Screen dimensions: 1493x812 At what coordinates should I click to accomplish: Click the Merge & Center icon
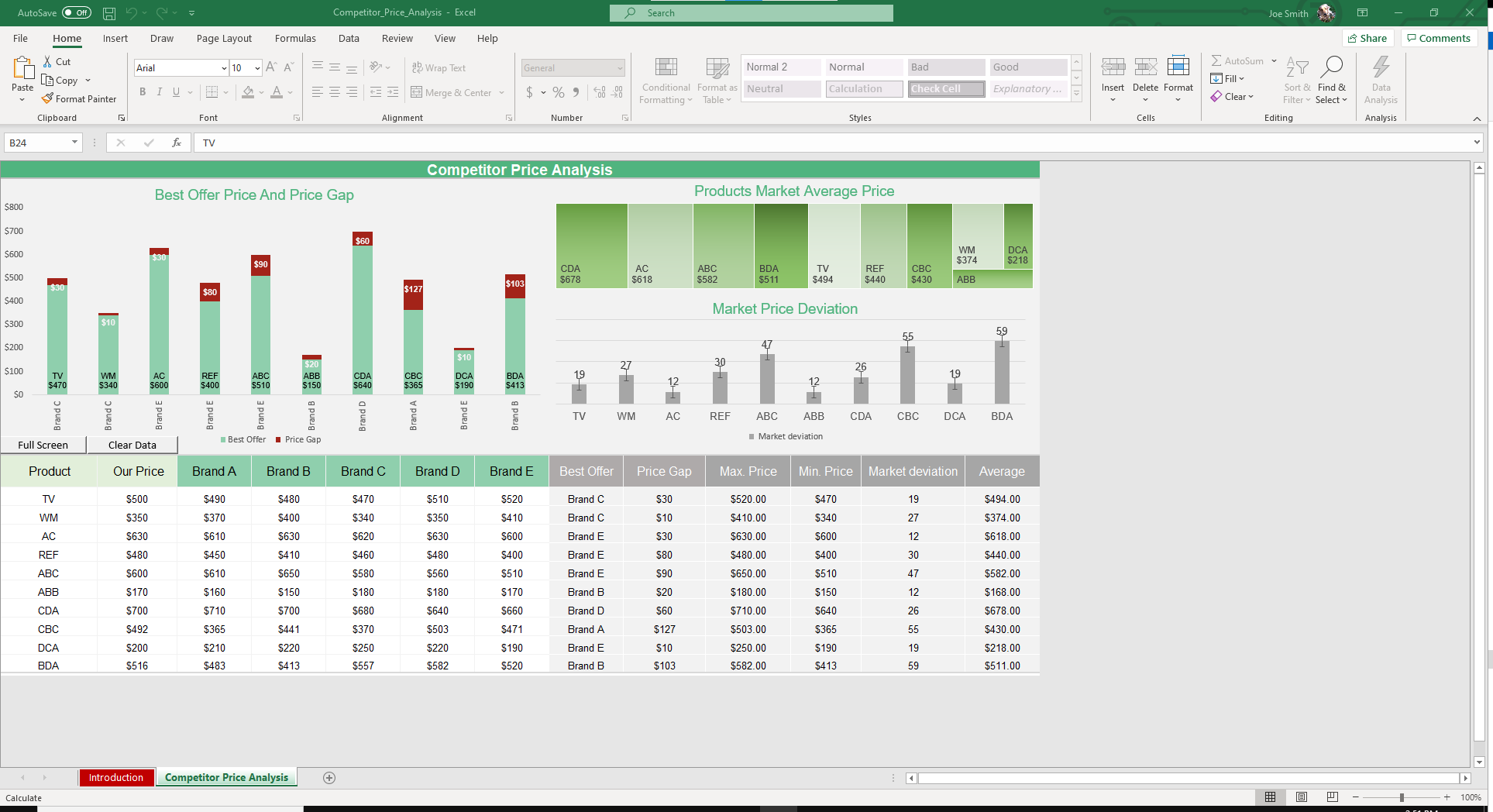pos(417,93)
